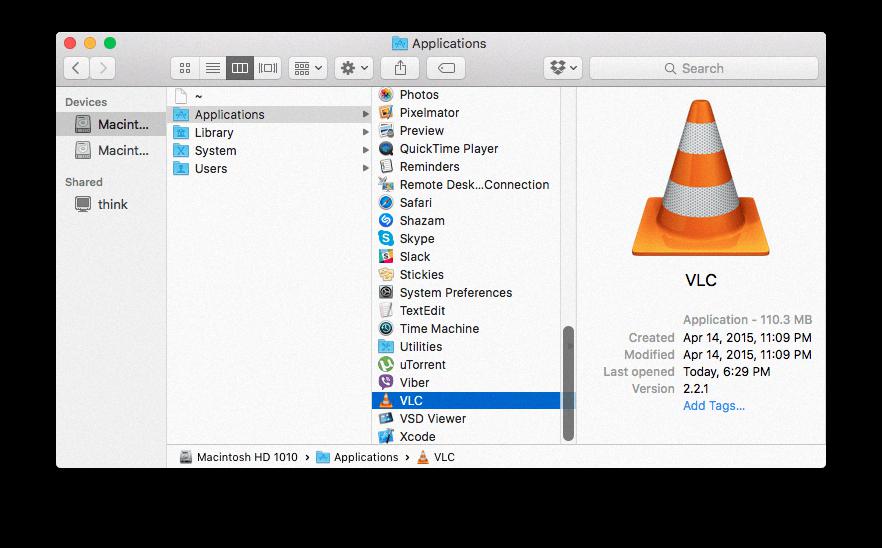The image size is (882, 548).
Task: Go forward with the forward arrow
Action: point(102,68)
